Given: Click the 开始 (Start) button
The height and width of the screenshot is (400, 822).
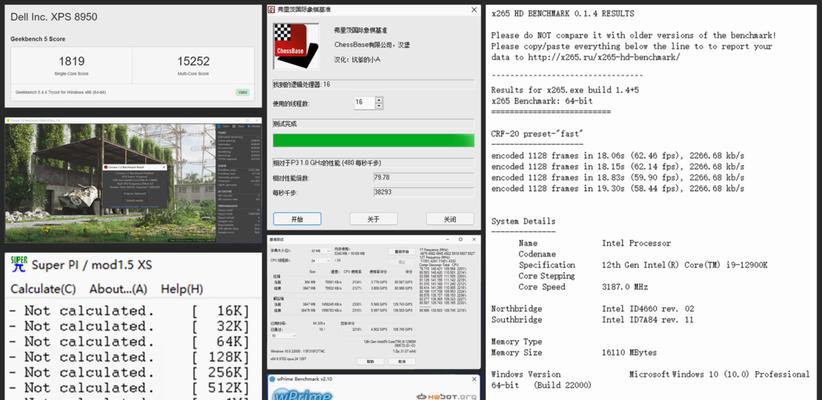Looking at the screenshot, I should point(297,219).
